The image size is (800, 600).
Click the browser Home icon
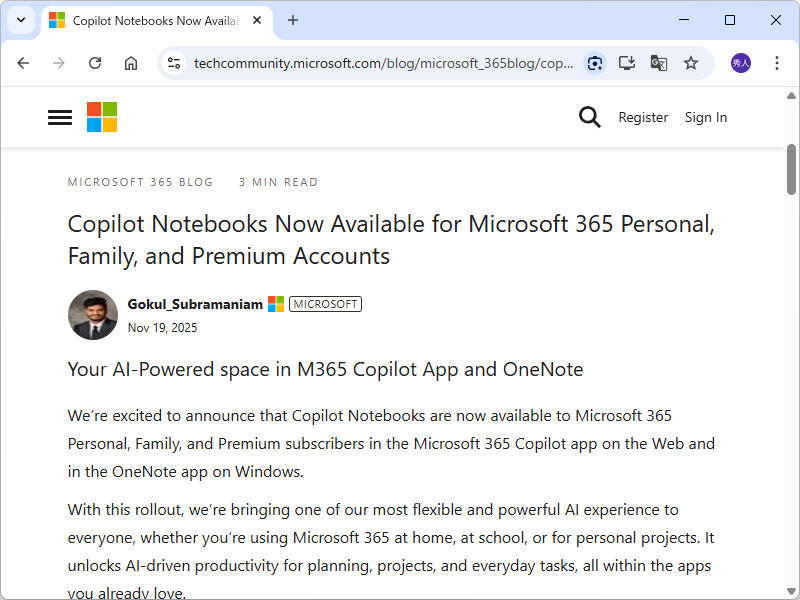[x=131, y=63]
